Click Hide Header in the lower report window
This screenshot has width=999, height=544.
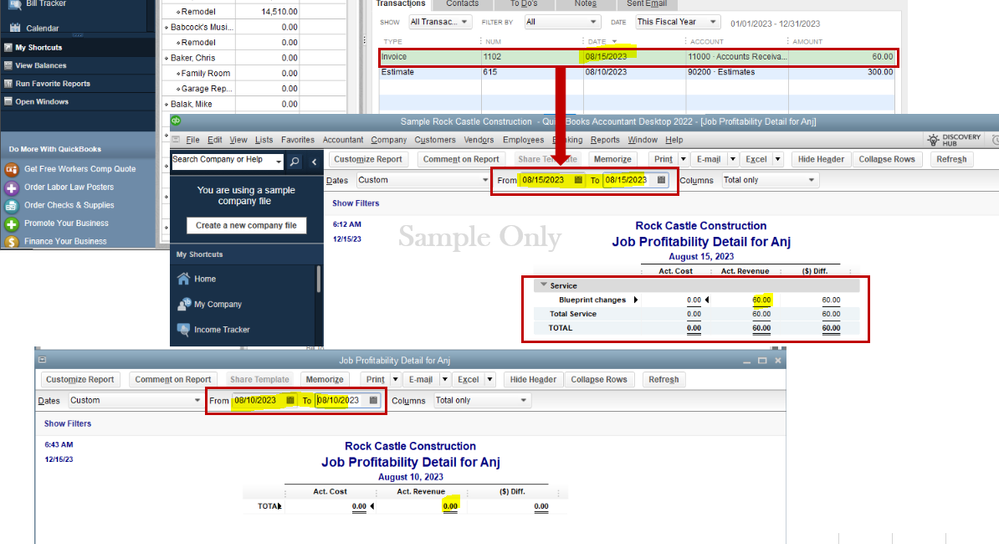point(533,379)
